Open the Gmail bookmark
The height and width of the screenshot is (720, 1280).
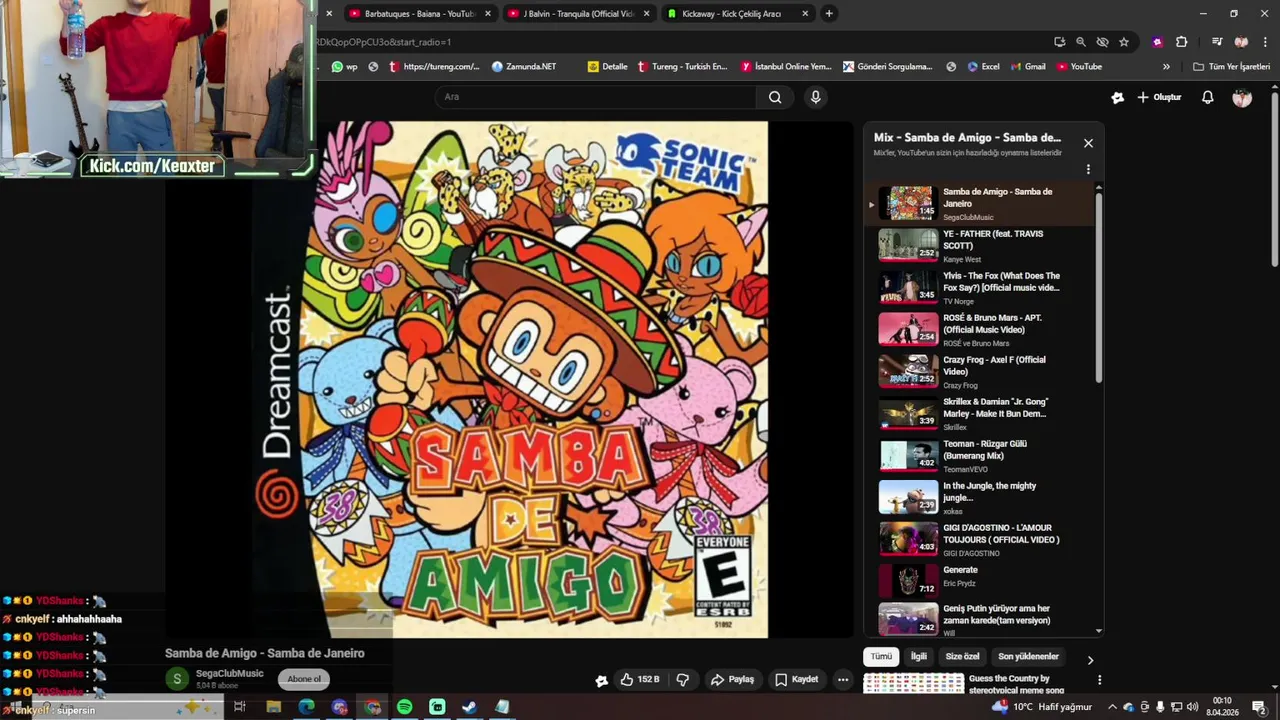pos(1027,67)
